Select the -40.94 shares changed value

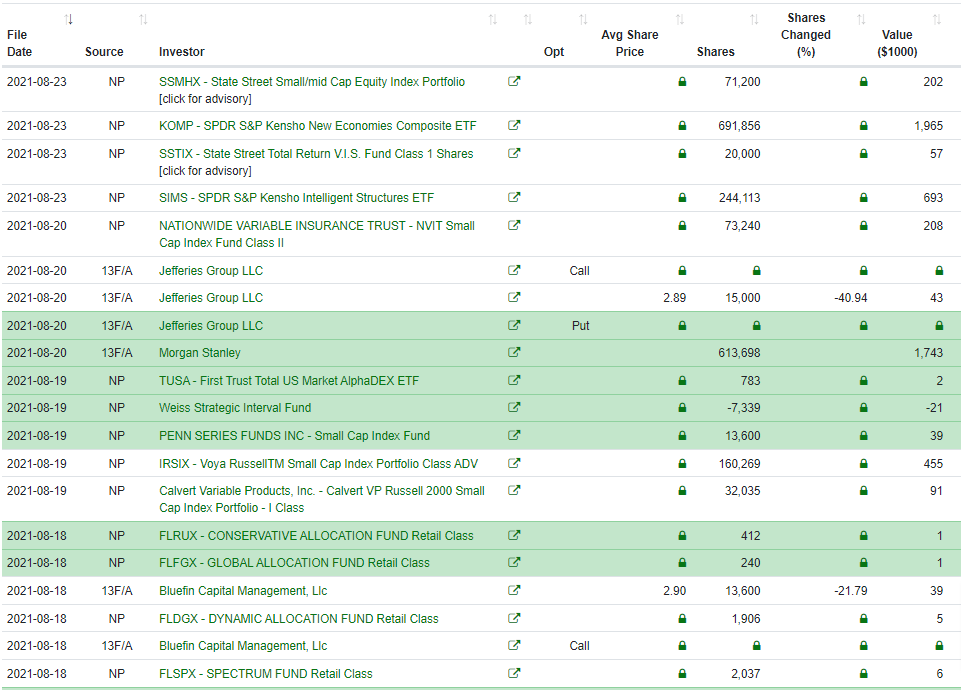(851, 298)
